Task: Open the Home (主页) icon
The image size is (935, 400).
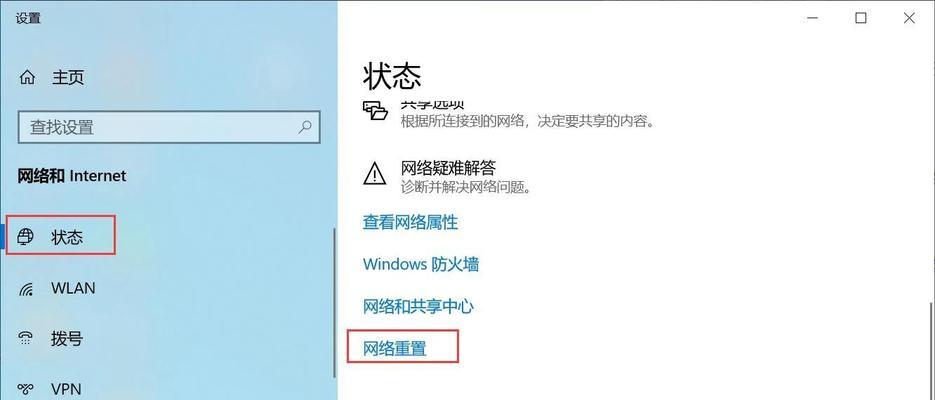Action: (27, 77)
